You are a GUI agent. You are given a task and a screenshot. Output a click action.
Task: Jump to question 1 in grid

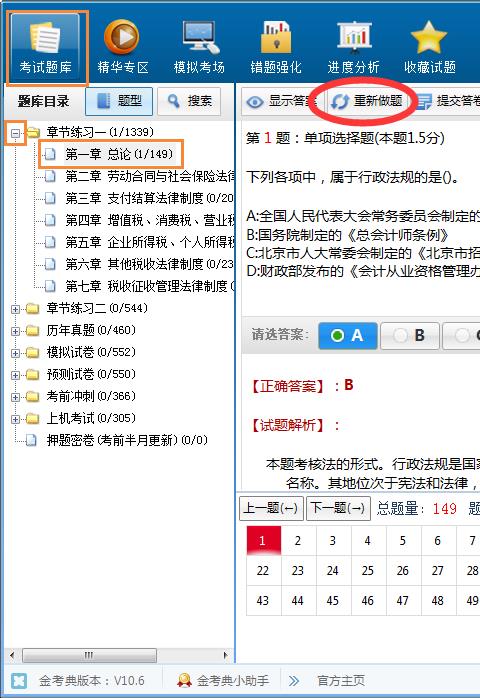[264, 540]
